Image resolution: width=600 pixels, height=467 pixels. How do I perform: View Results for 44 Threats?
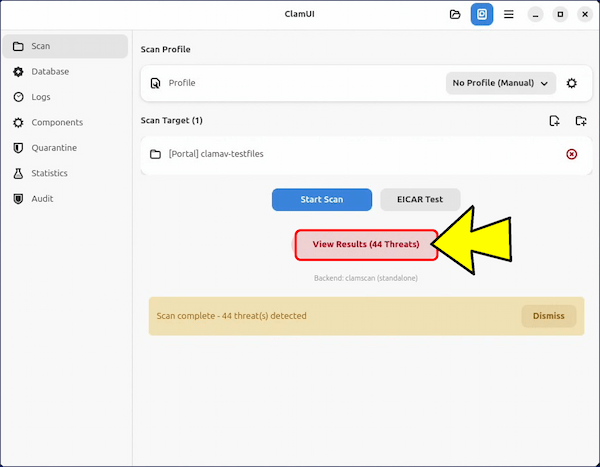pyautogui.click(x=366, y=245)
